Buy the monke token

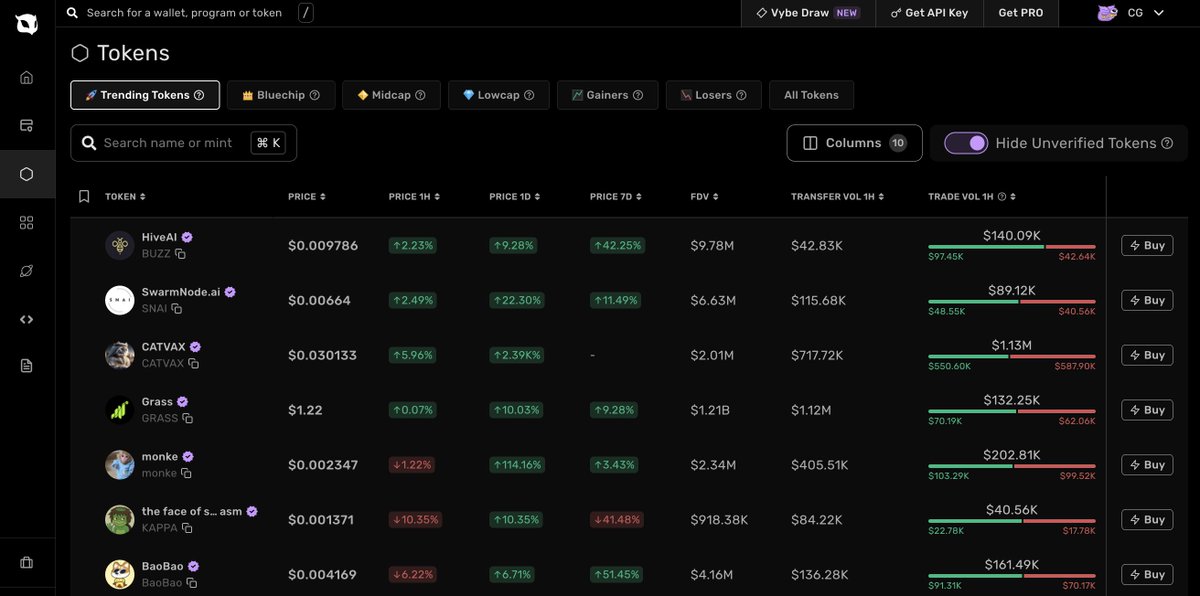point(1147,465)
